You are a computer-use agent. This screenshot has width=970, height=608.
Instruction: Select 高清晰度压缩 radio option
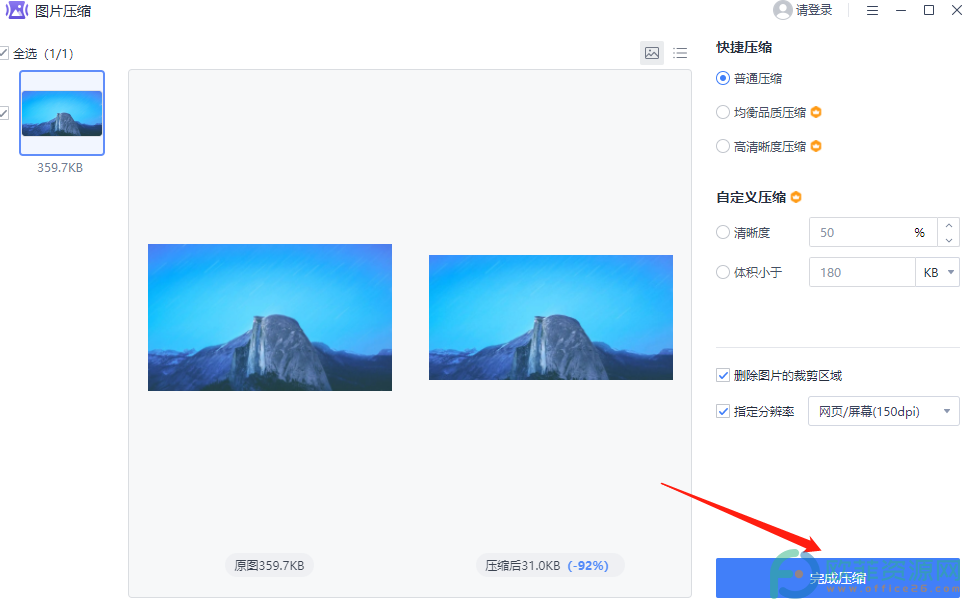pos(723,146)
